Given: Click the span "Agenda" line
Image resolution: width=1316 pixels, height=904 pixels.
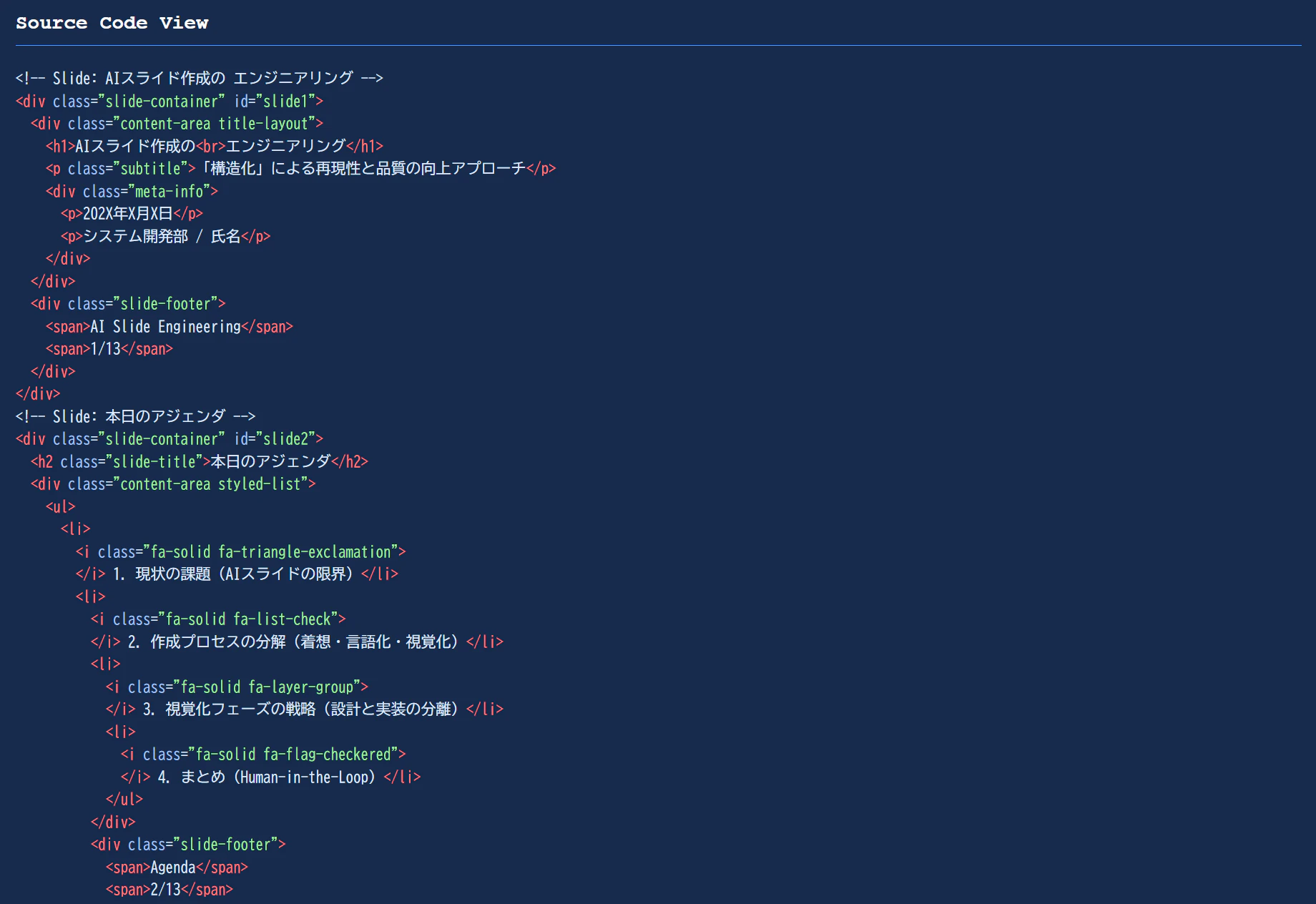Looking at the screenshot, I should (177, 868).
